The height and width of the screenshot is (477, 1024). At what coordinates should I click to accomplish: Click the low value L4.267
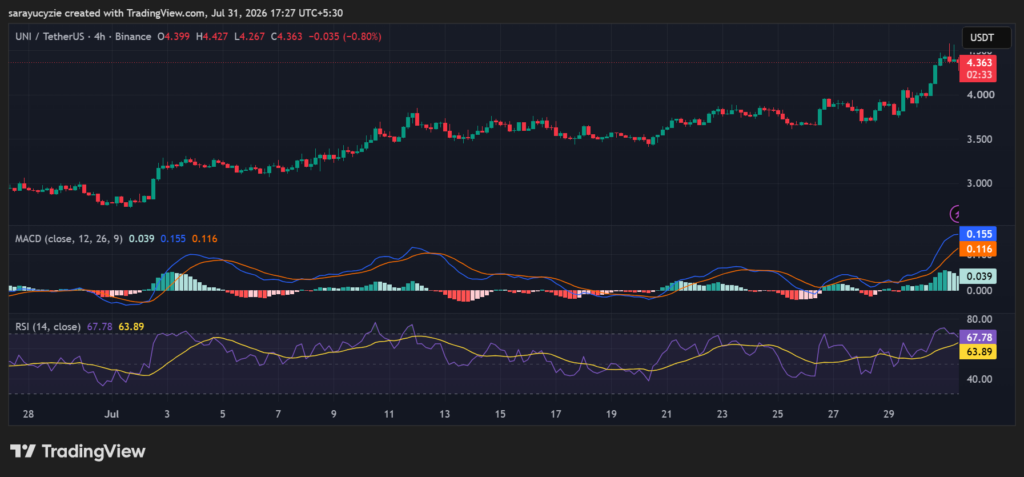pyautogui.click(x=248, y=37)
